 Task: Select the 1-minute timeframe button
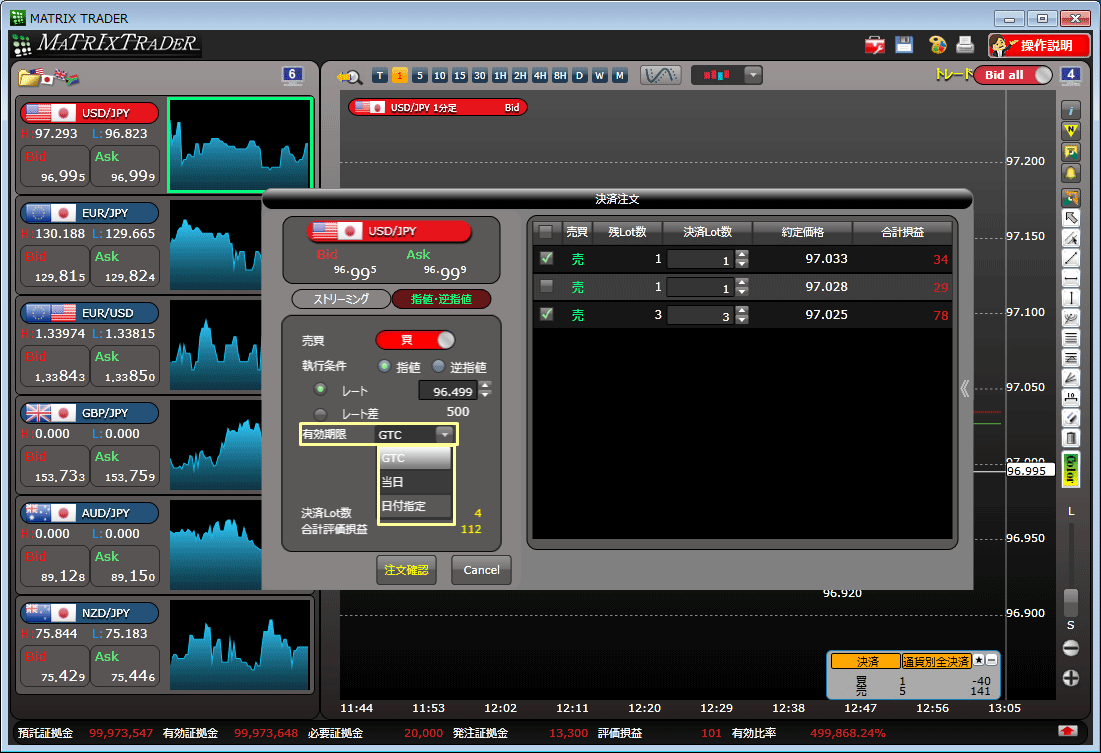click(400, 76)
